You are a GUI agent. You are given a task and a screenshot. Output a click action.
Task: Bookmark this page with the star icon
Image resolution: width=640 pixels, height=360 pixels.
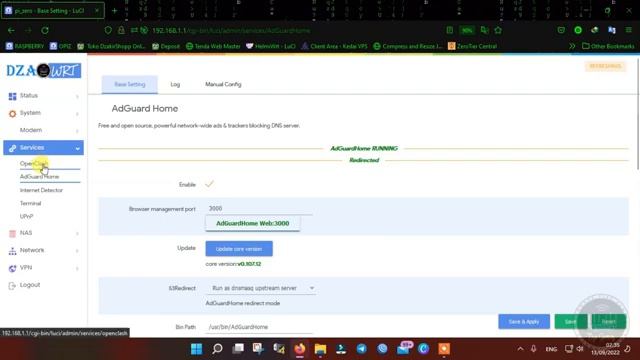[498, 30]
